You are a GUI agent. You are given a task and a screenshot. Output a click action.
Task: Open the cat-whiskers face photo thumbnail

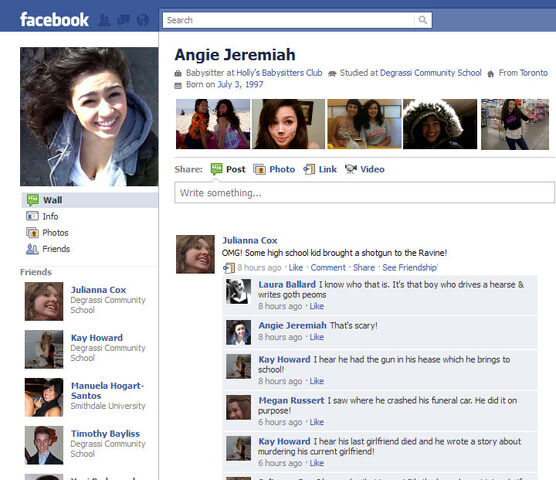pos(288,124)
